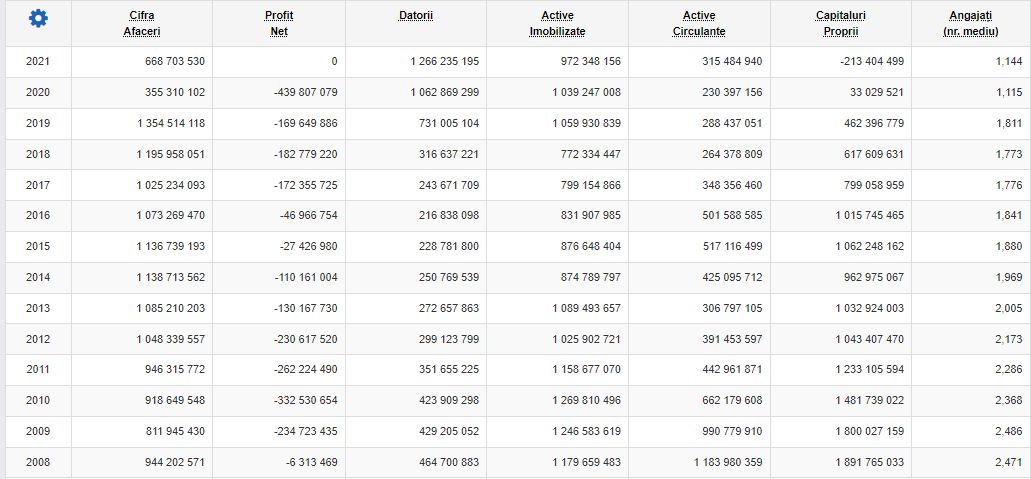The width and height of the screenshot is (1031, 479).
Task: Select 2019 turnover value 1 354 514 118
Action: [x=171, y=123]
